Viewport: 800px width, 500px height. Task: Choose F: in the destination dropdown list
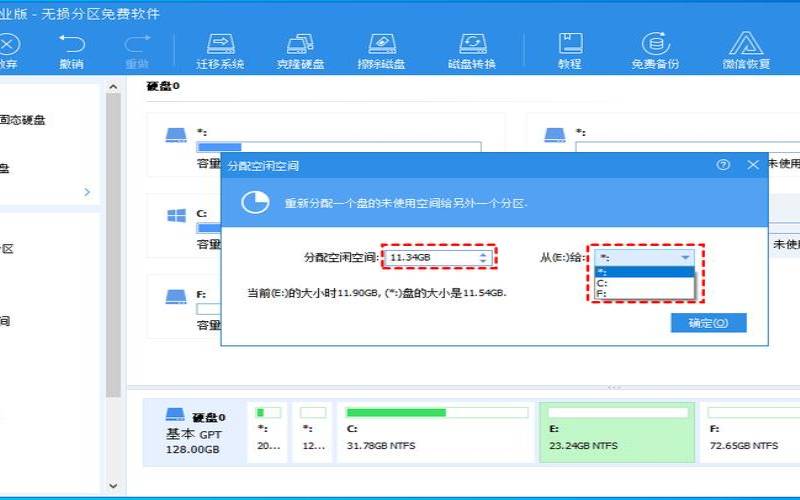point(644,293)
